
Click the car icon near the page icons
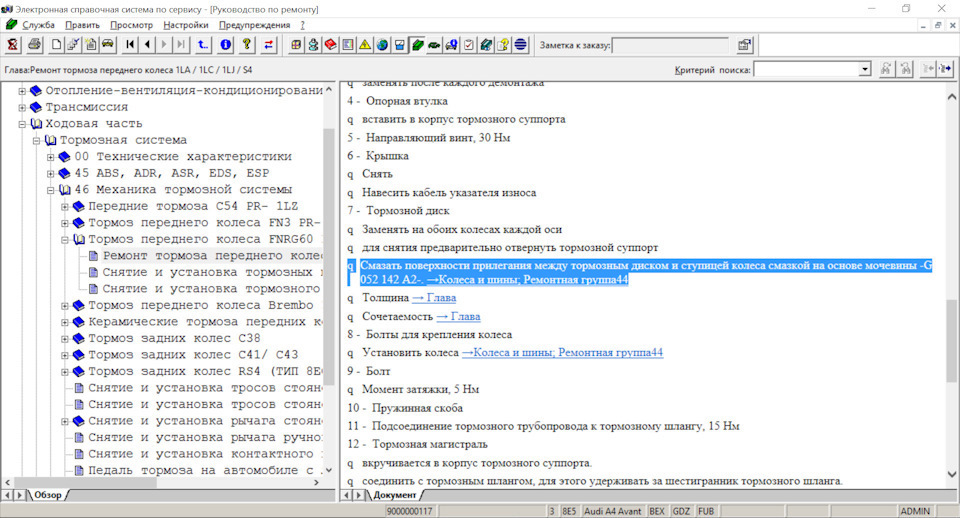point(108,45)
